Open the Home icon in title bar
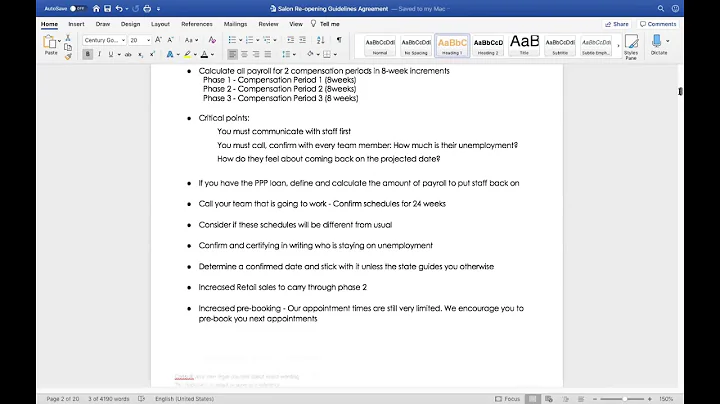 tap(96, 9)
